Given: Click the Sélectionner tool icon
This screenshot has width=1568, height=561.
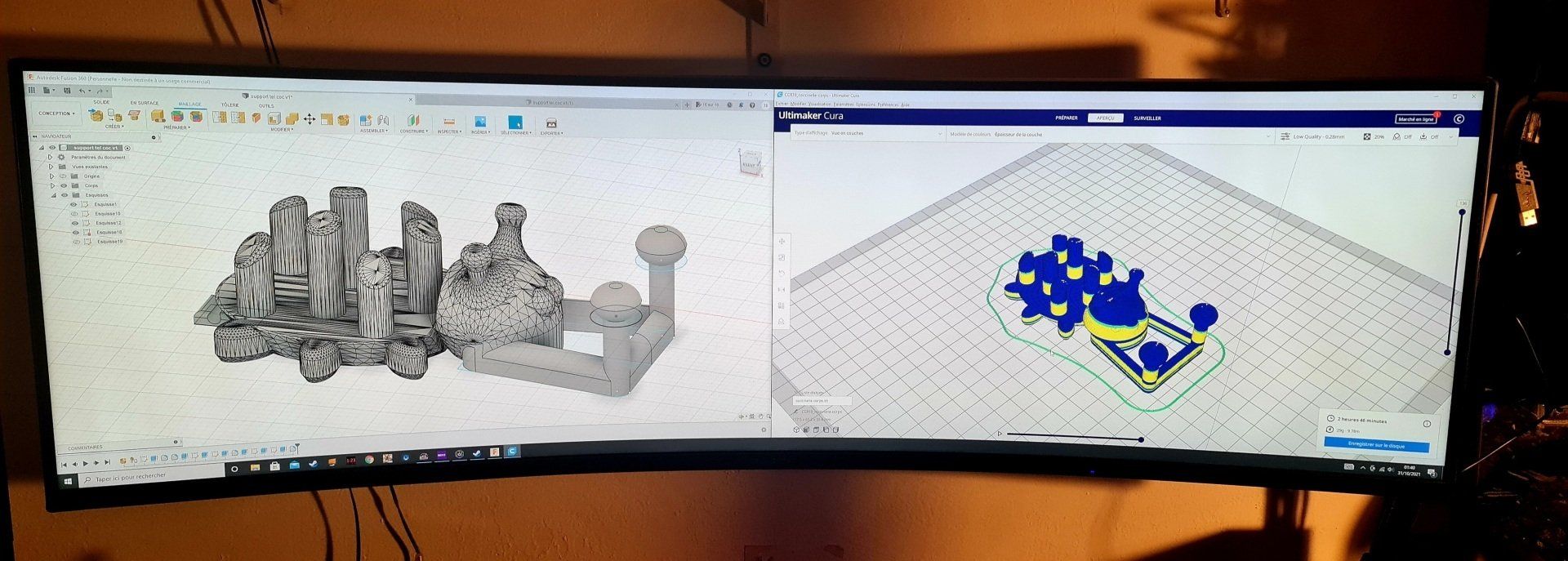Looking at the screenshot, I should click(514, 122).
